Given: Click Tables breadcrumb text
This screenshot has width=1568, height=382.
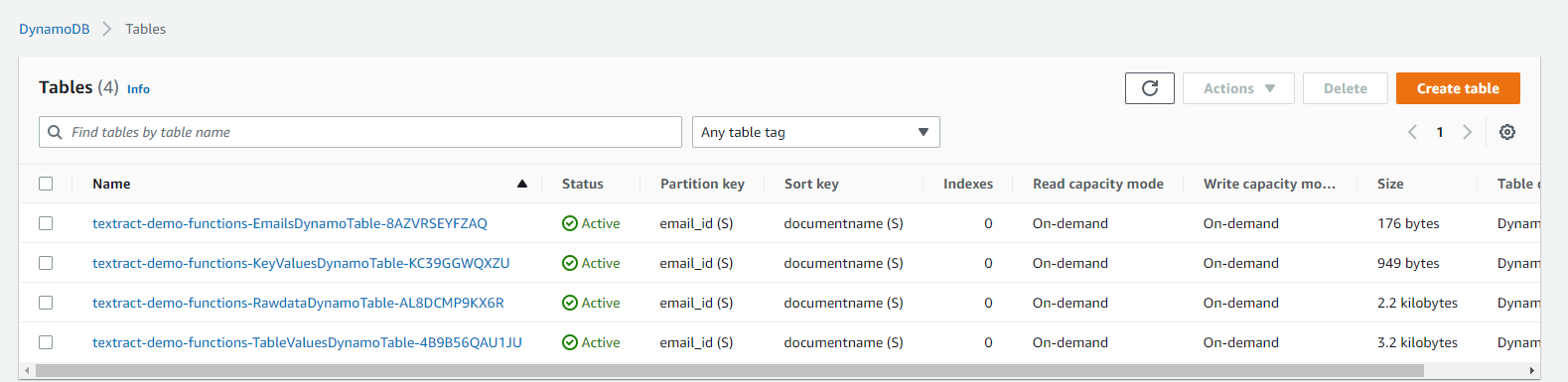Looking at the screenshot, I should (145, 29).
